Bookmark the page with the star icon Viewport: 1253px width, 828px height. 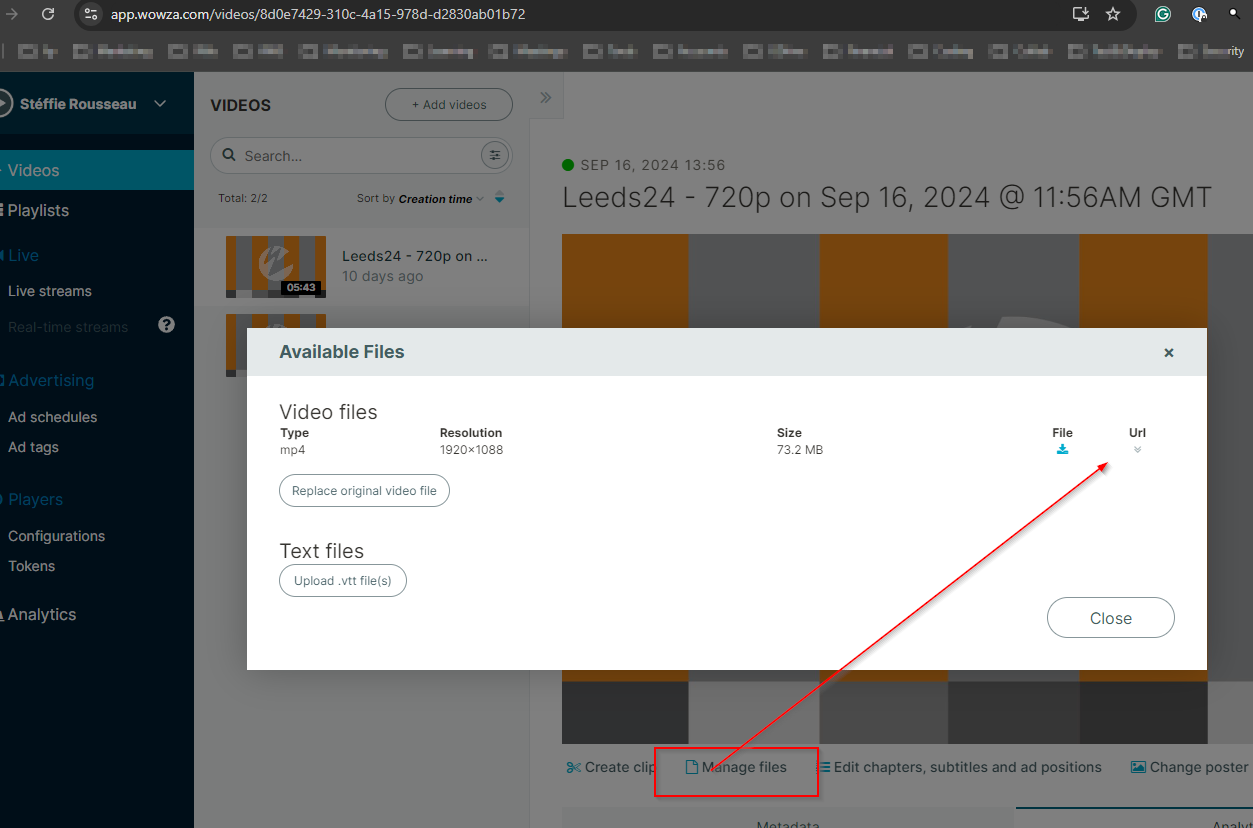[x=1112, y=15]
